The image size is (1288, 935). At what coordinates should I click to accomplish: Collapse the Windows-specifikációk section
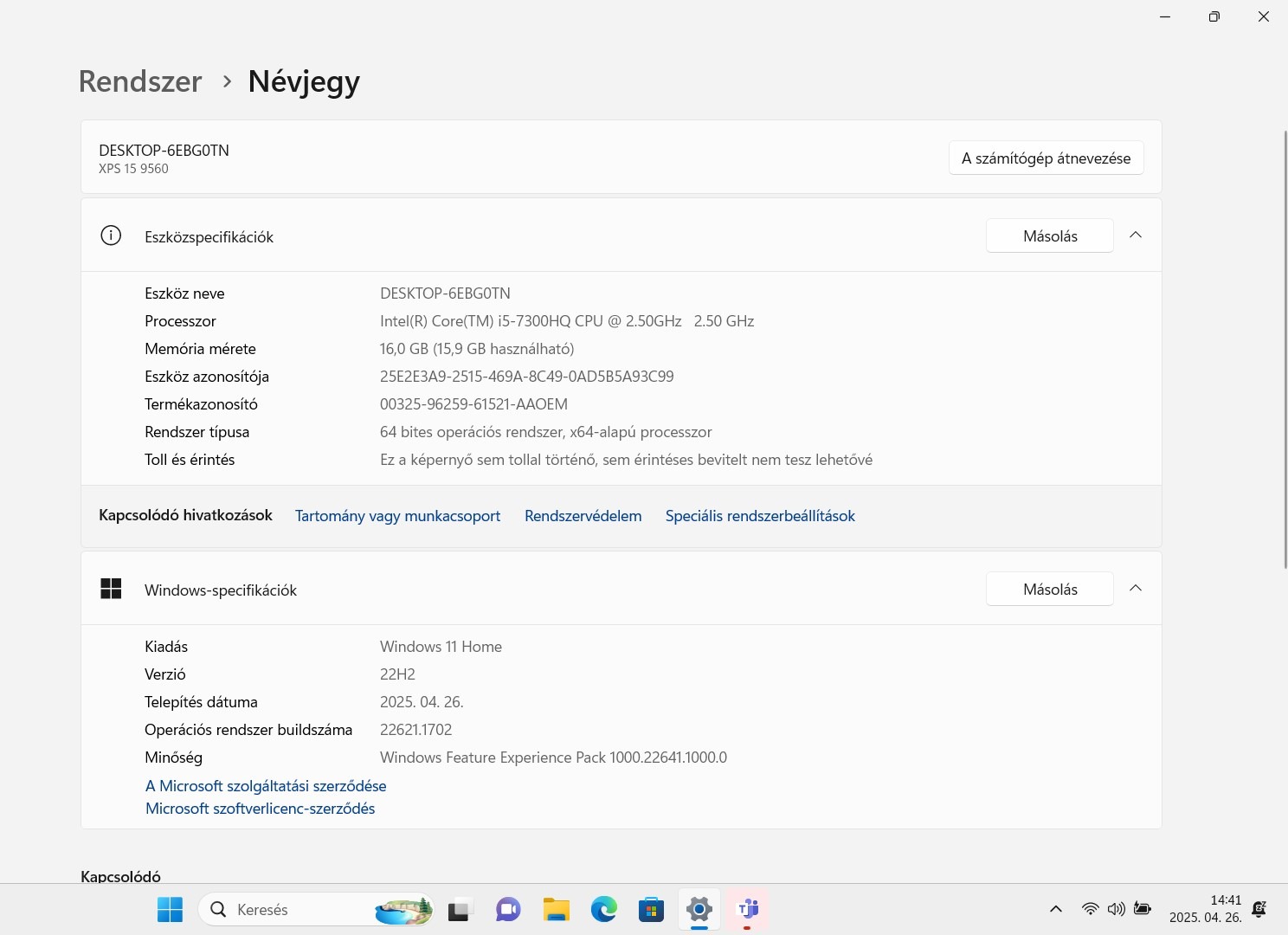(1136, 589)
